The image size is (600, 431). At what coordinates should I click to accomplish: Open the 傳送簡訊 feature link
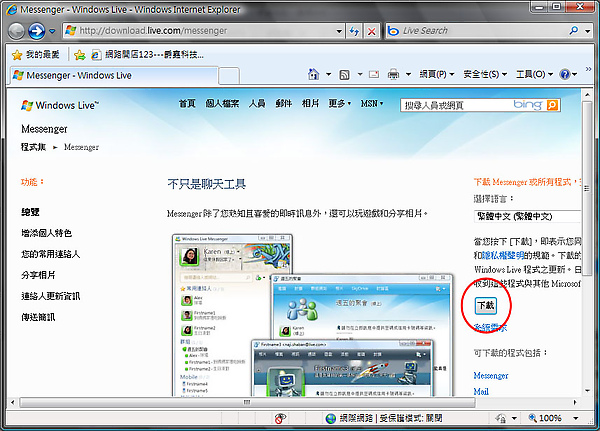coord(38,317)
